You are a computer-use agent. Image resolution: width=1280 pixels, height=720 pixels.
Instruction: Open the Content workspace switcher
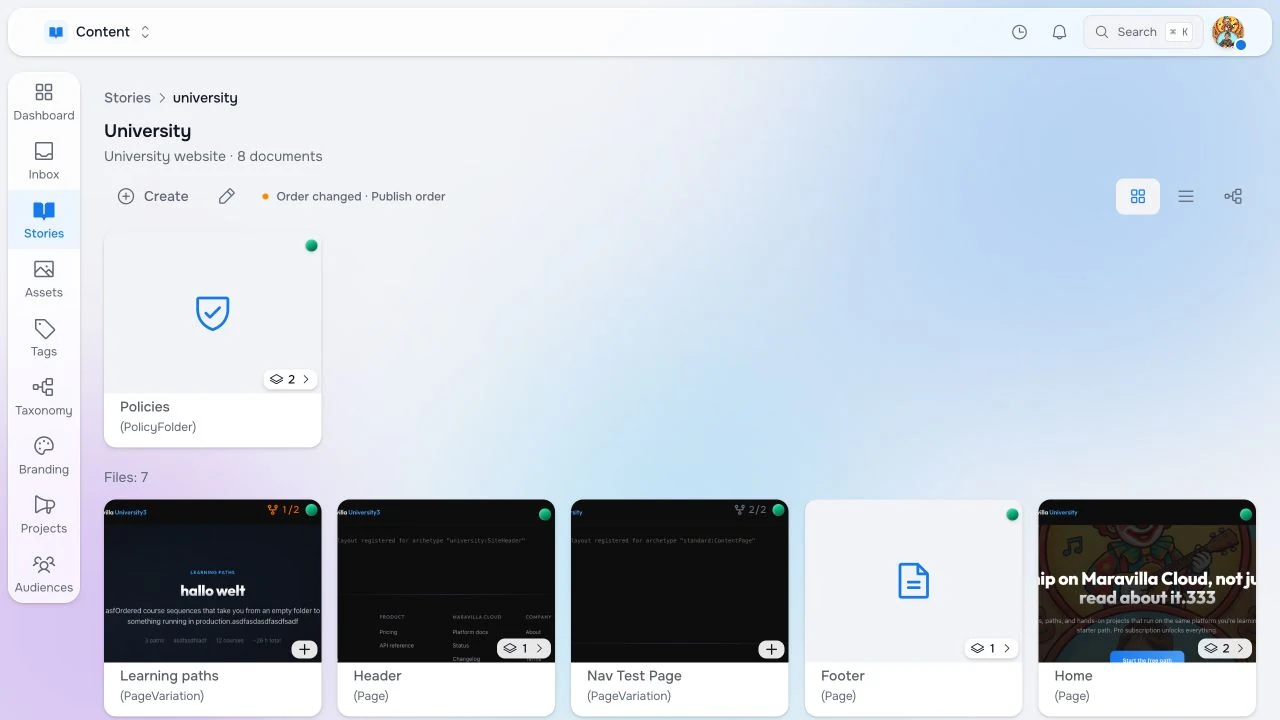tap(98, 32)
